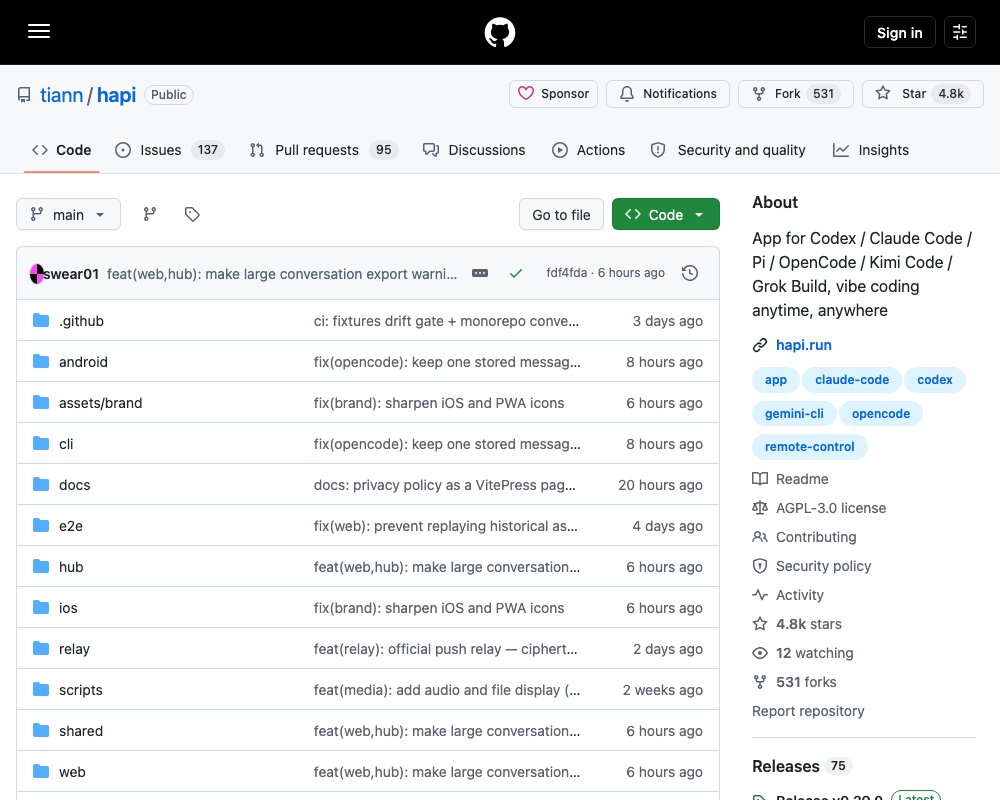The height and width of the screenshot is (800, 1000).
Task: Click the Go to file button
Action: pos(561,214)
